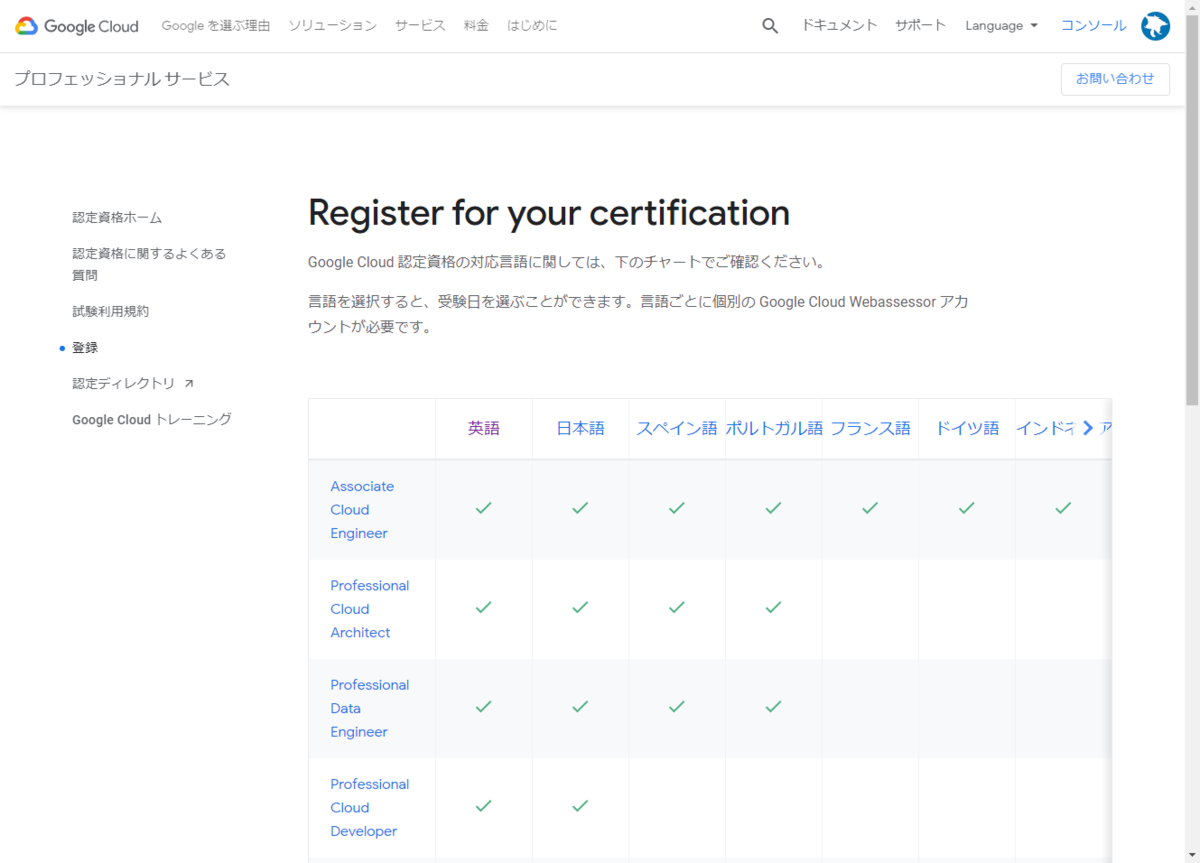
Task: Select スペイン語 column header
Action: point(677,428)
